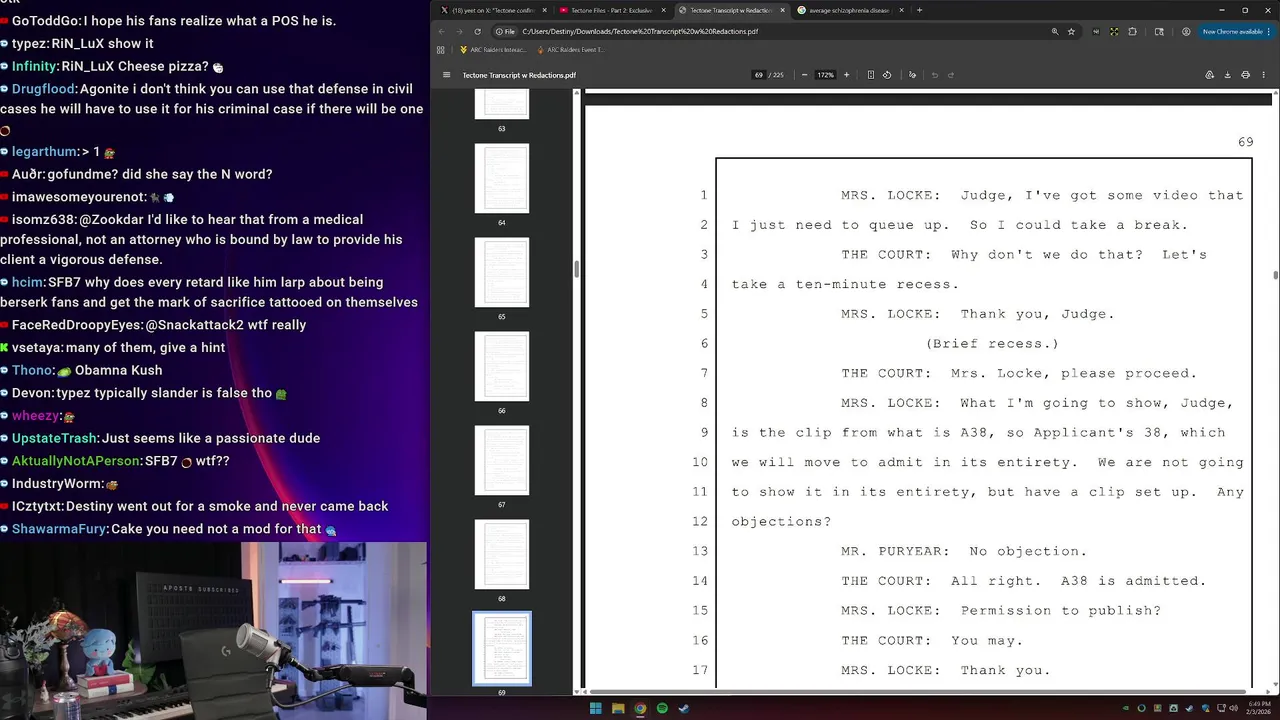
Task: Open Chrome page zoom magnifier icon
Action: click(1055, 31)
